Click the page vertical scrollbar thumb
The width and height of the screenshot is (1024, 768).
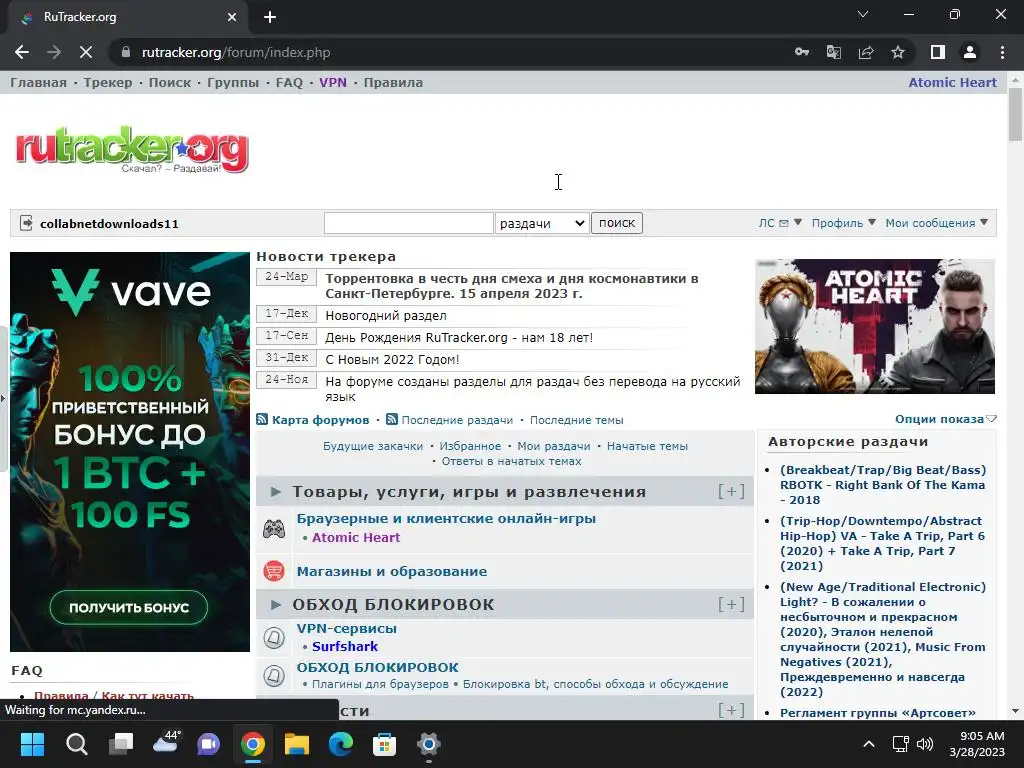1015,114
